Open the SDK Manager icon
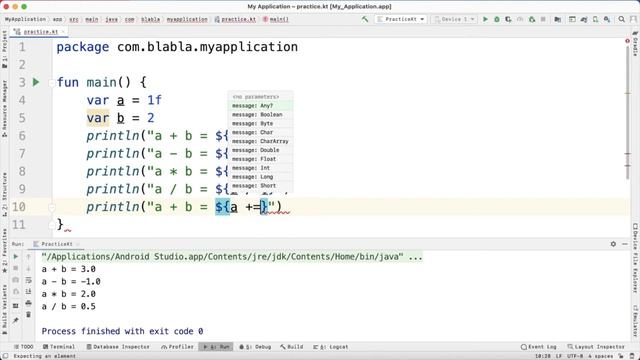This screenshot has width=640, height=360. pos(607,19)
